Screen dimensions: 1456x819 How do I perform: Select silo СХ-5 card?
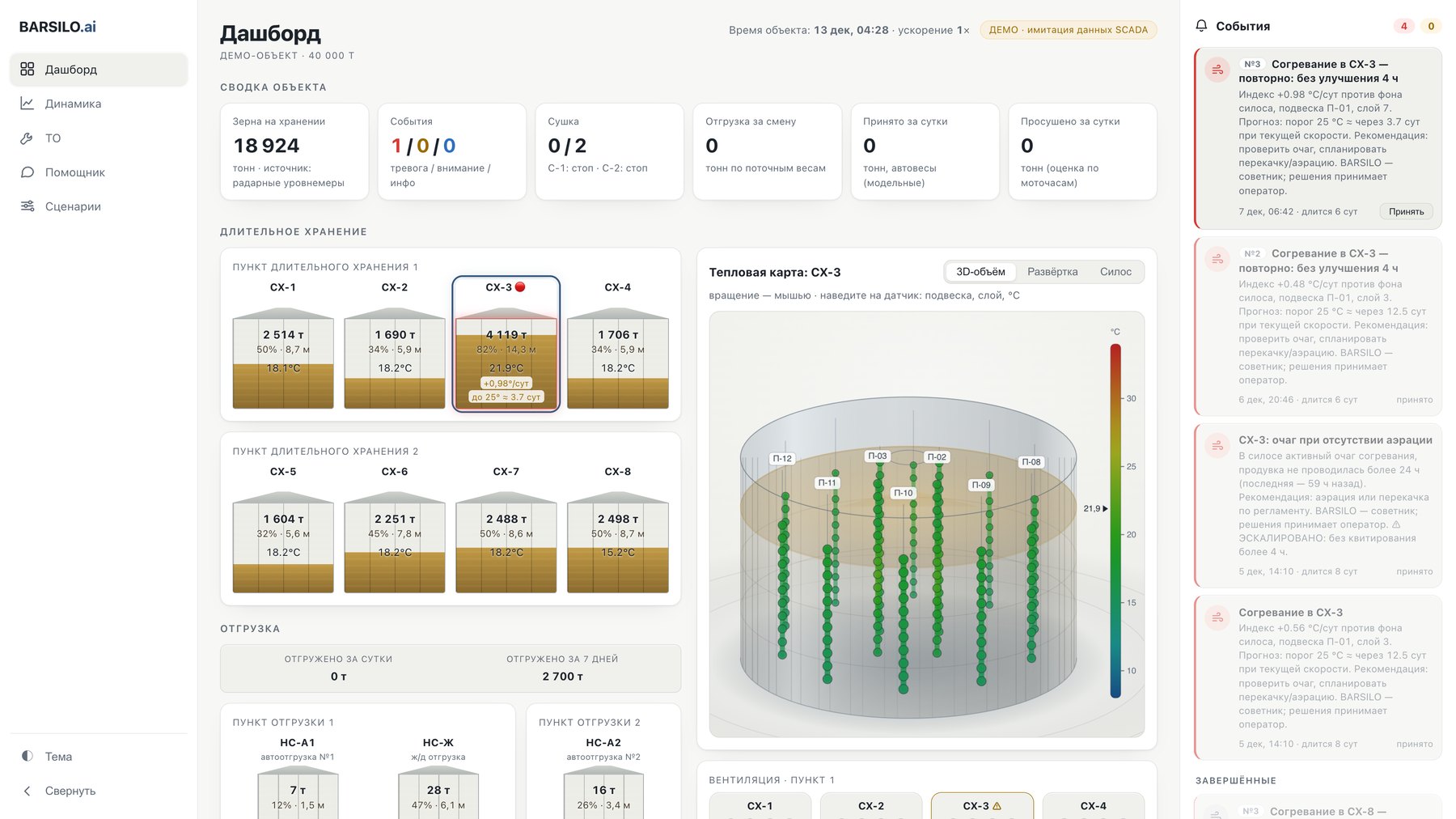click(x=283, y=528)
